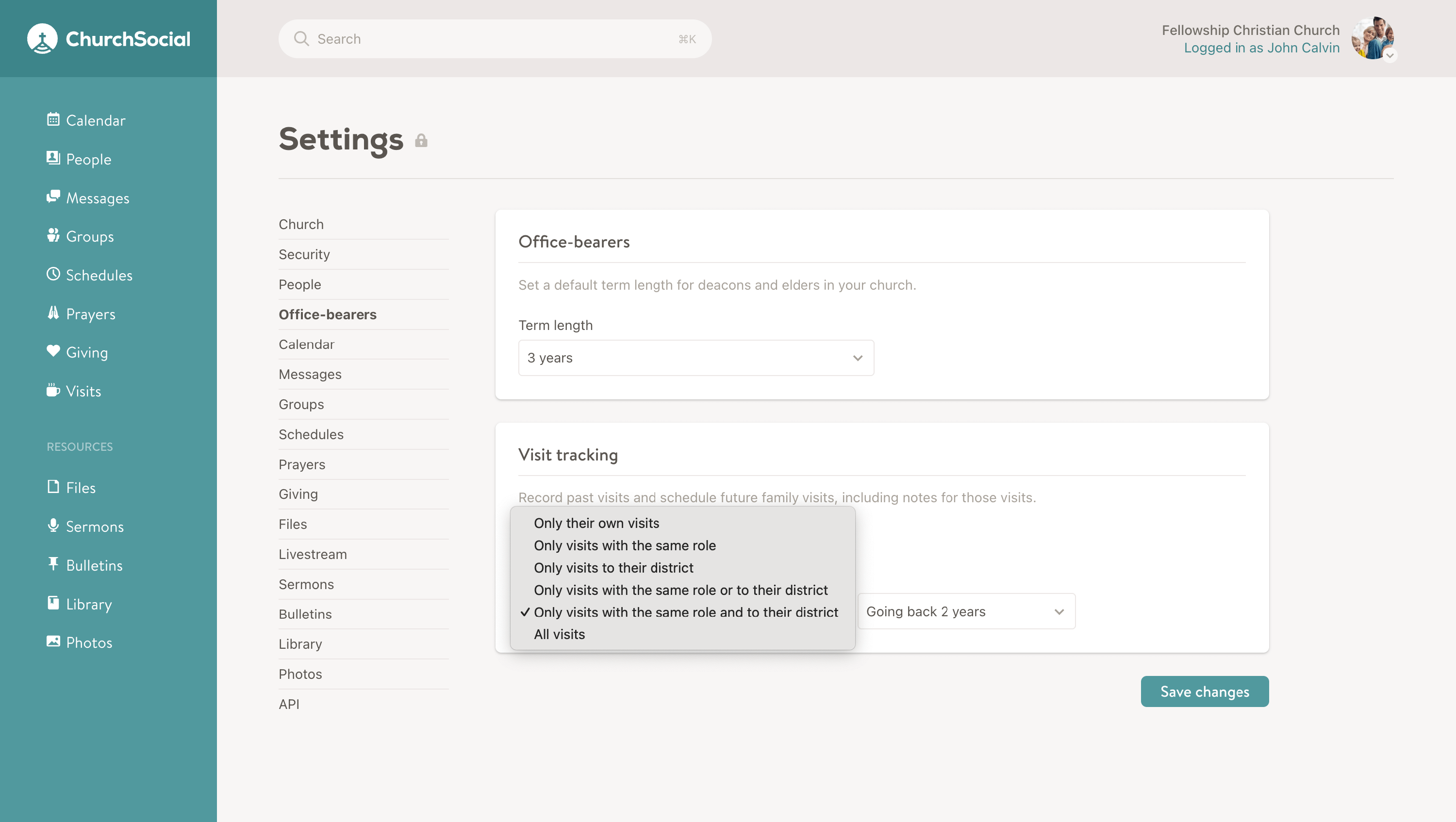Viewport: 1456px width, 822px height.
Task: Choose the 'All visits' dropdown option
Action: point(559,634)
